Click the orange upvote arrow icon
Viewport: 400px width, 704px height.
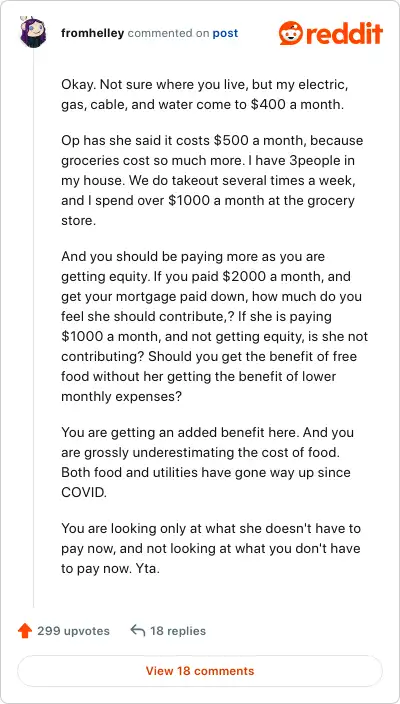point(25,631)
